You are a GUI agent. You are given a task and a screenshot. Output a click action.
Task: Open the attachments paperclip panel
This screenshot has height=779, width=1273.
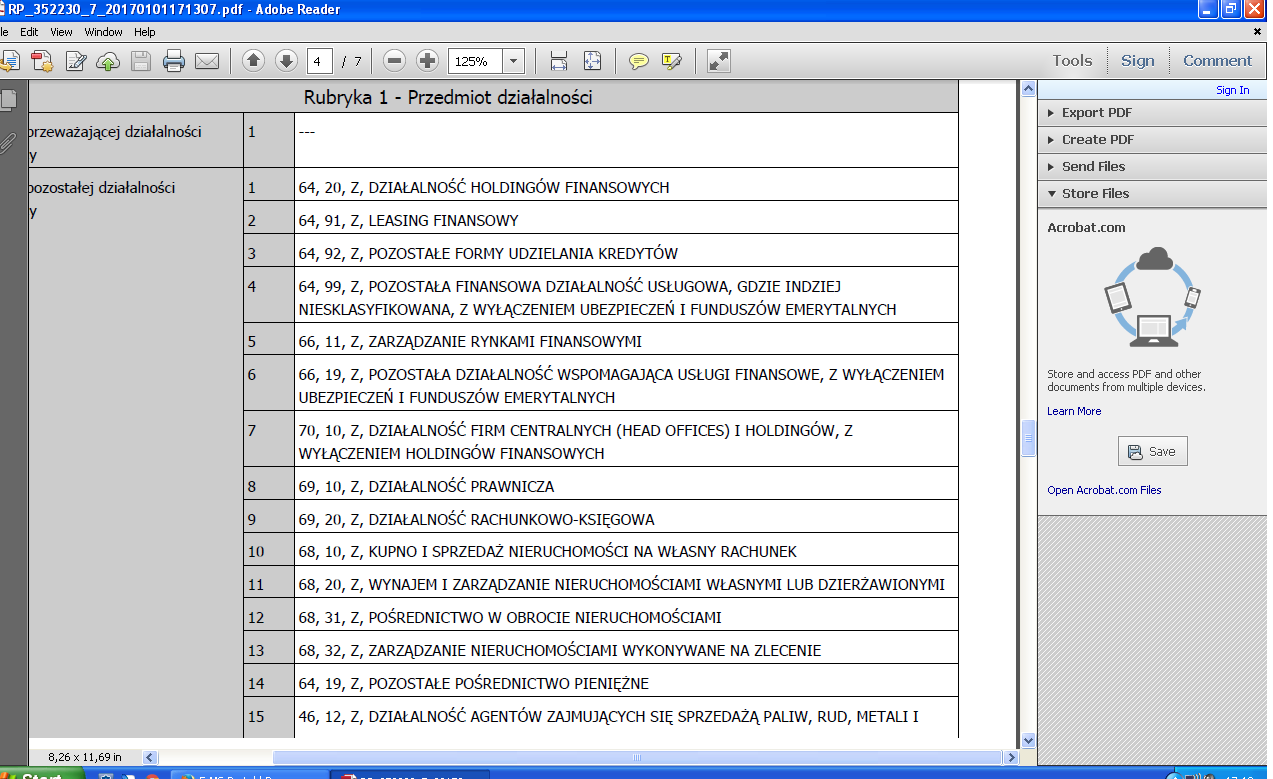(x=8, y=142)
